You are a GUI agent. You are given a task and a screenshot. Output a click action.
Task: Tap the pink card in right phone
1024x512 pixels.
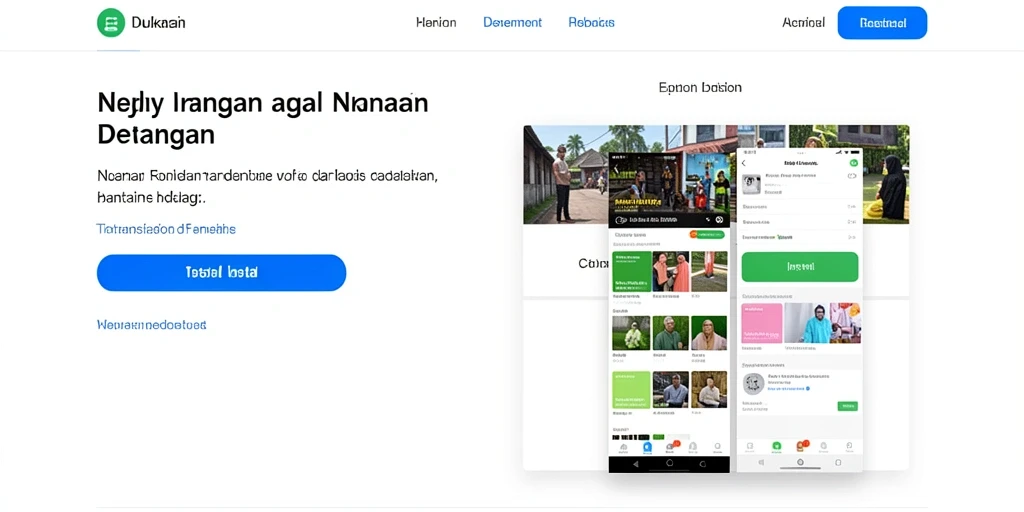[x=762, y=323]
